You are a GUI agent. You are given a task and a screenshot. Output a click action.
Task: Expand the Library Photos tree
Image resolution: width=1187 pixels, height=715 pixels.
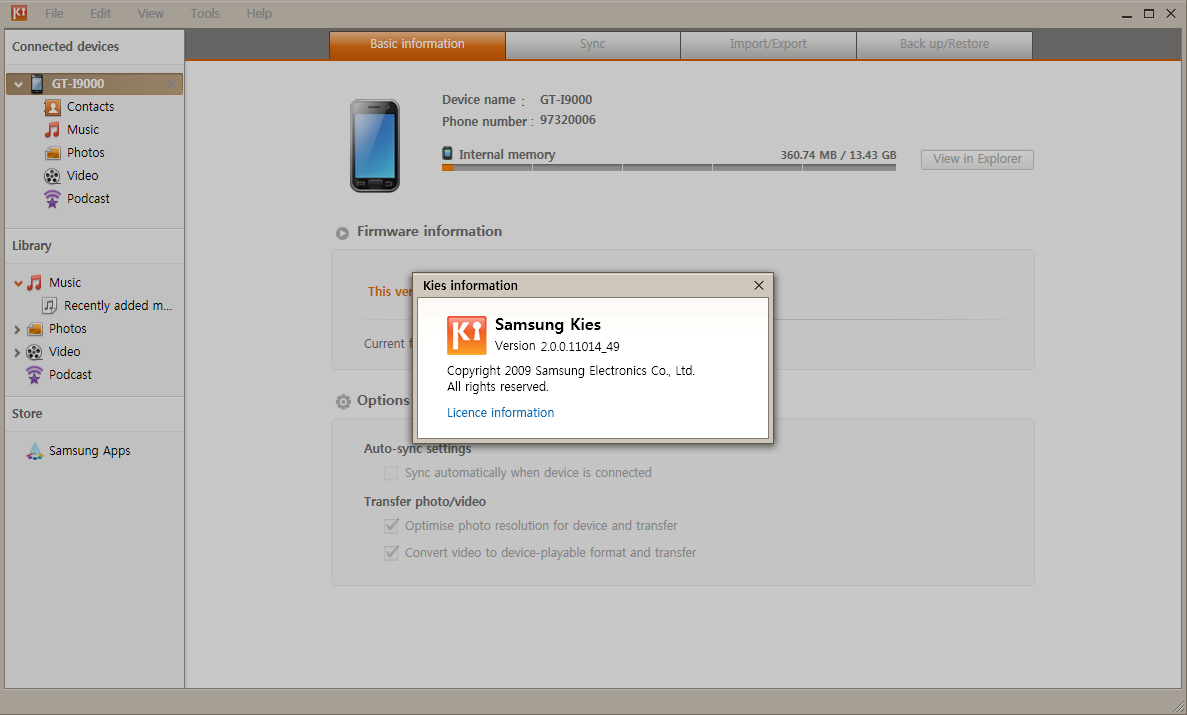[17, 329]
